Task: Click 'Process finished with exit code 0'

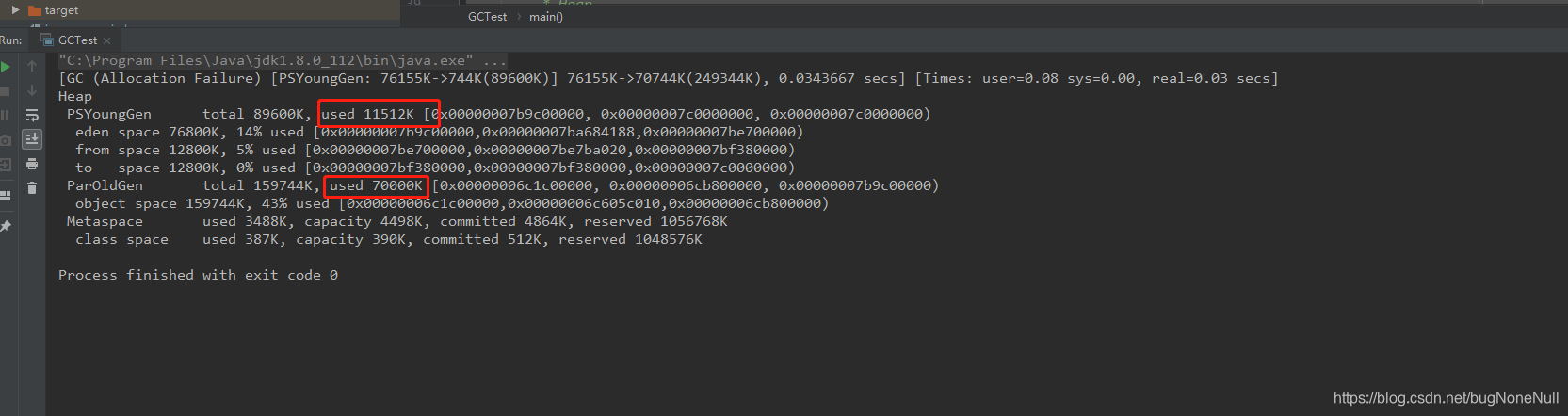Action: point(198,275)
